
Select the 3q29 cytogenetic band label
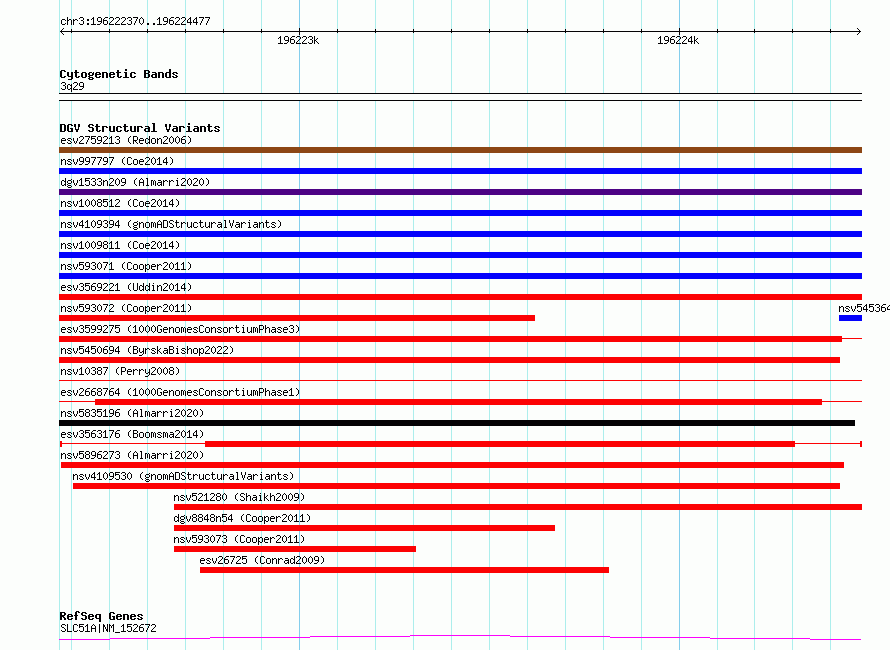[72, 86]
